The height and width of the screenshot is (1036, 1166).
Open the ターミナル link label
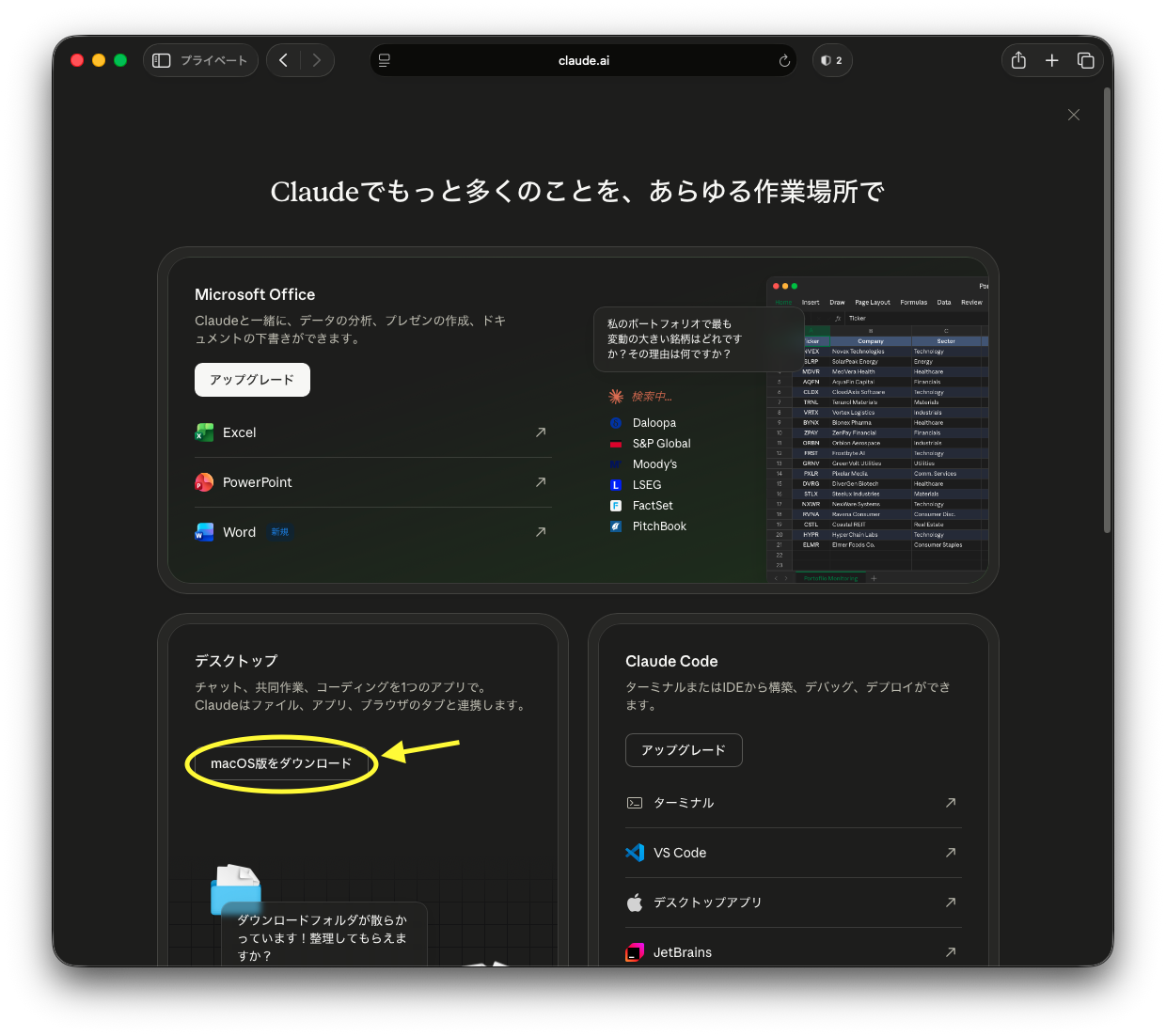click(x=684, y=803)
